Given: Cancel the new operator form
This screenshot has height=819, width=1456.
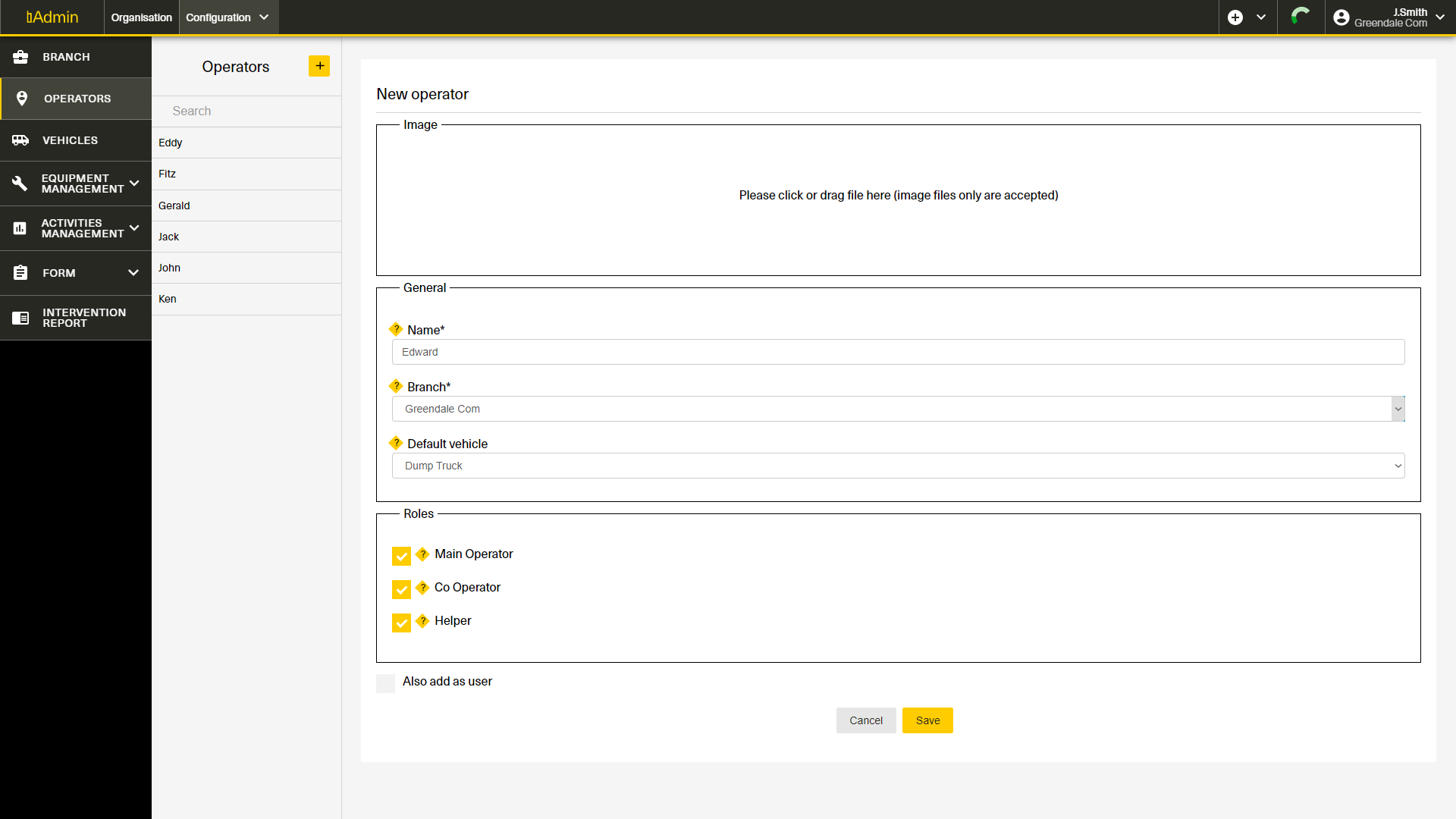Looking at the screenshot, I should (x=865, y=720).
